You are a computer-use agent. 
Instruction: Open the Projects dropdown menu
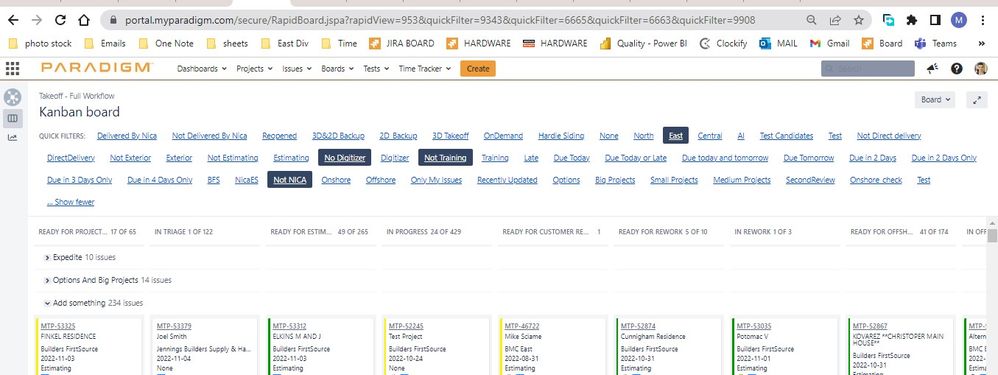click(254, 69)
